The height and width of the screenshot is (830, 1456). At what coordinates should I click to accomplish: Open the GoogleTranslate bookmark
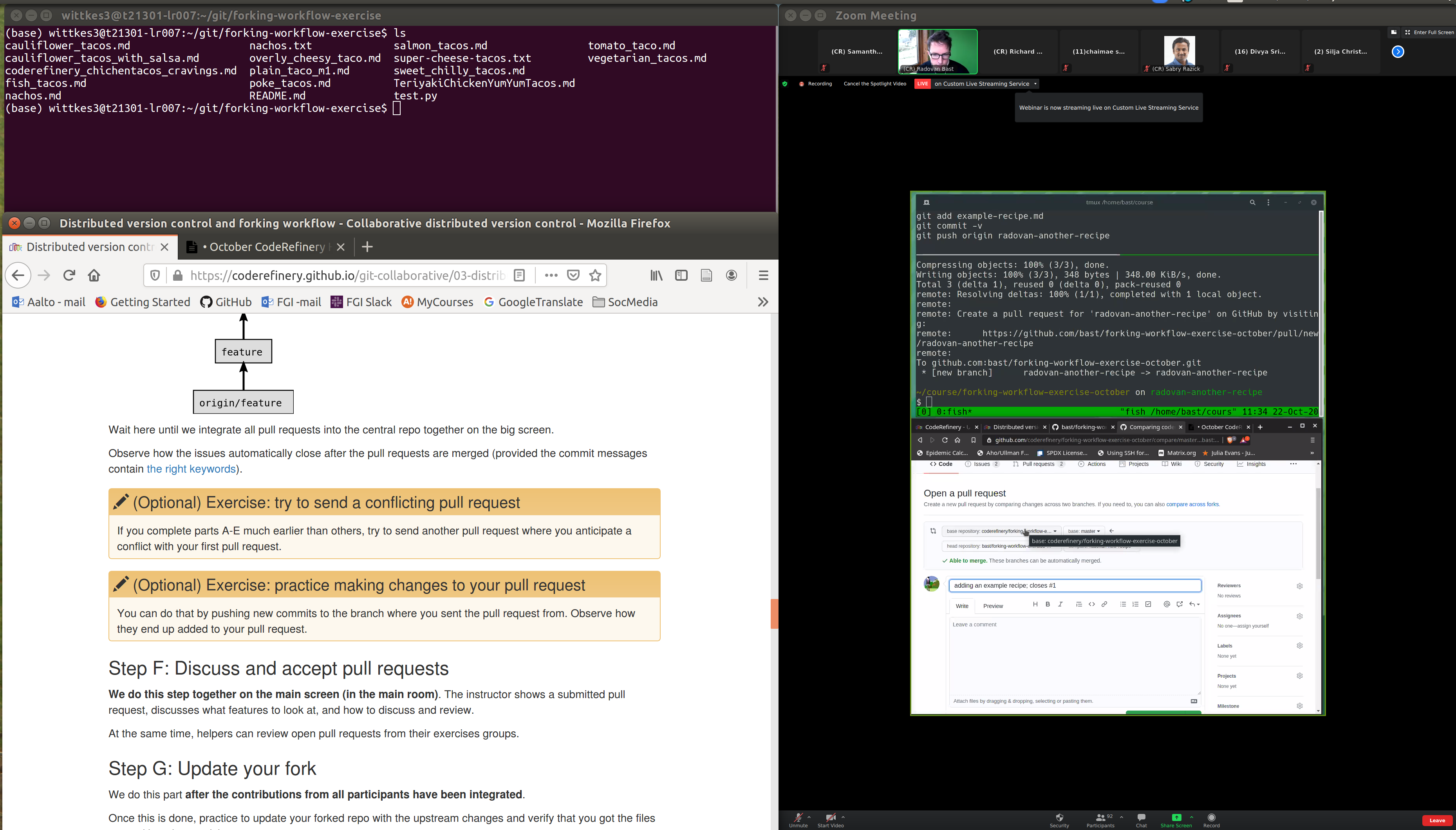pos(533,302)
